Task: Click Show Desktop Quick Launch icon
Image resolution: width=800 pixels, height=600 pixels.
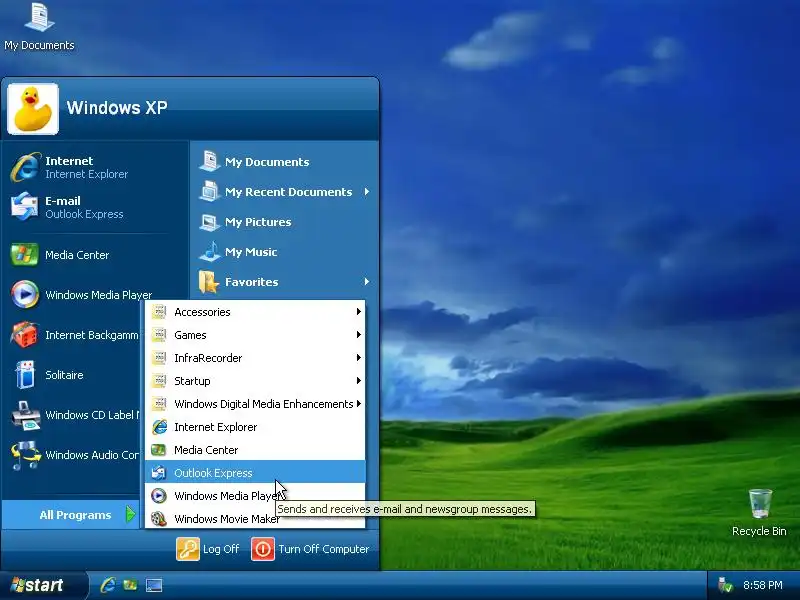Action: [x=154, y=585]
